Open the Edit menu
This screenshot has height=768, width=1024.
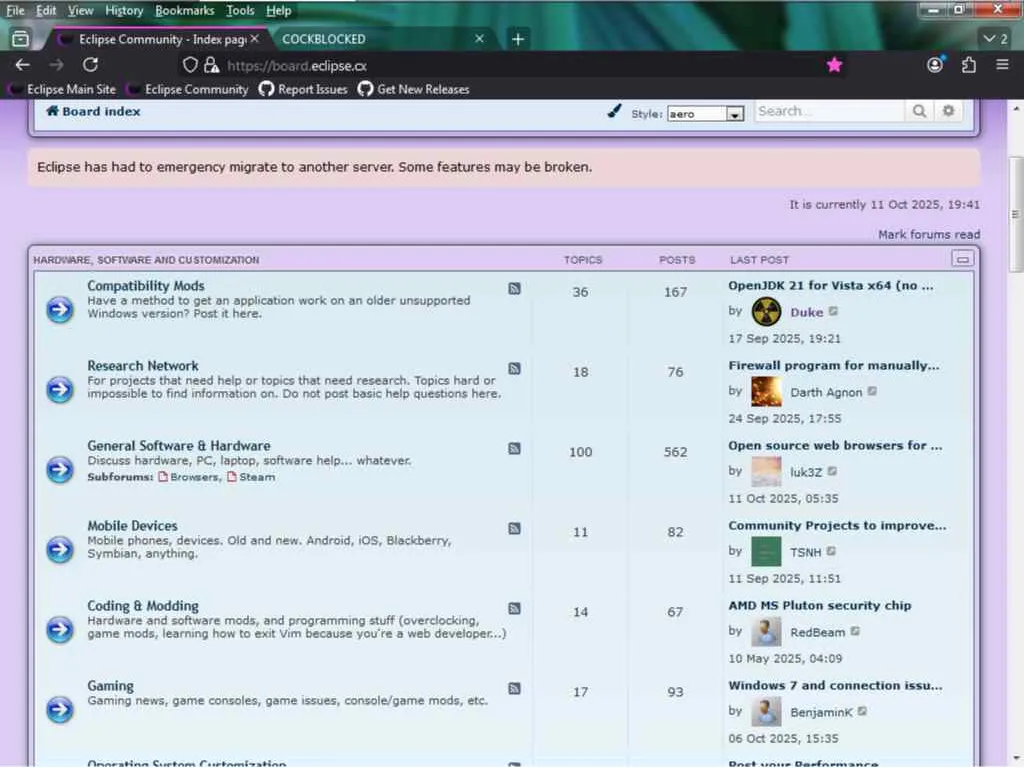click(46, 10)
